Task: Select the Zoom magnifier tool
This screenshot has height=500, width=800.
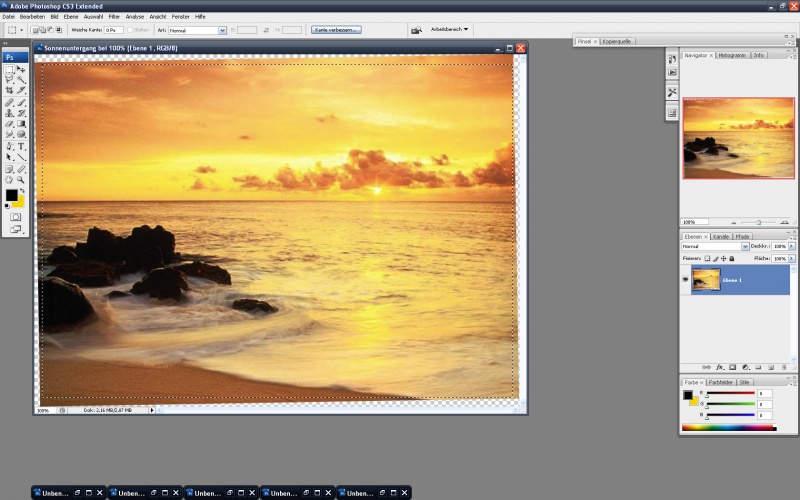Action: pos(21,180)
